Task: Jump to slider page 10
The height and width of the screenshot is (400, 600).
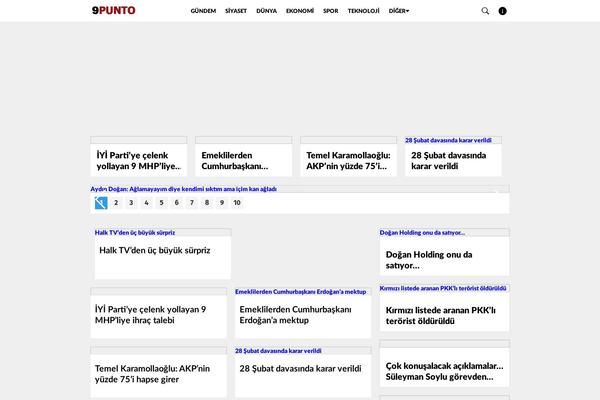Action: pos(237,203)
